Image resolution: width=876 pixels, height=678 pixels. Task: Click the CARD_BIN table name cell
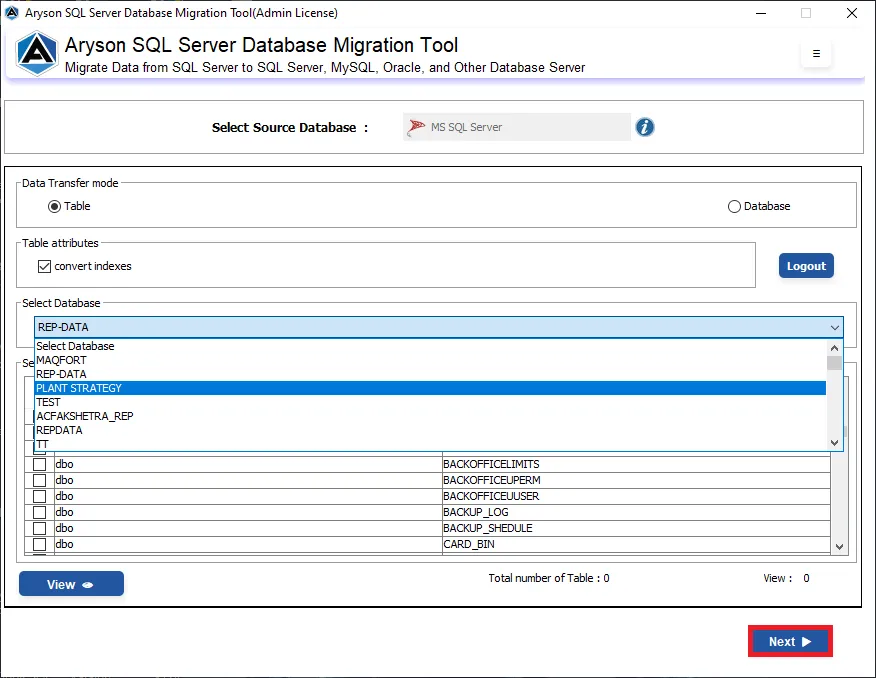point(636,544)
